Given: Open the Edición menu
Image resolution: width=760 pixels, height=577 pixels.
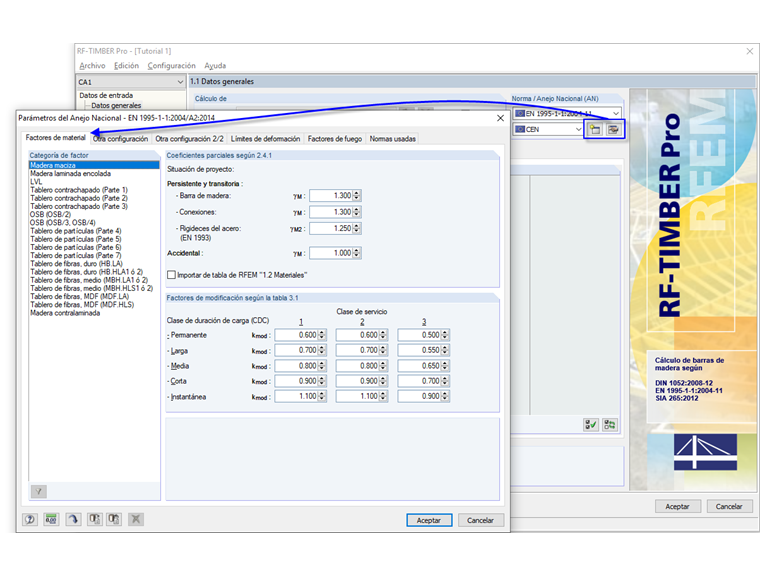Looking at the screenshot, I should pos(126,65).
